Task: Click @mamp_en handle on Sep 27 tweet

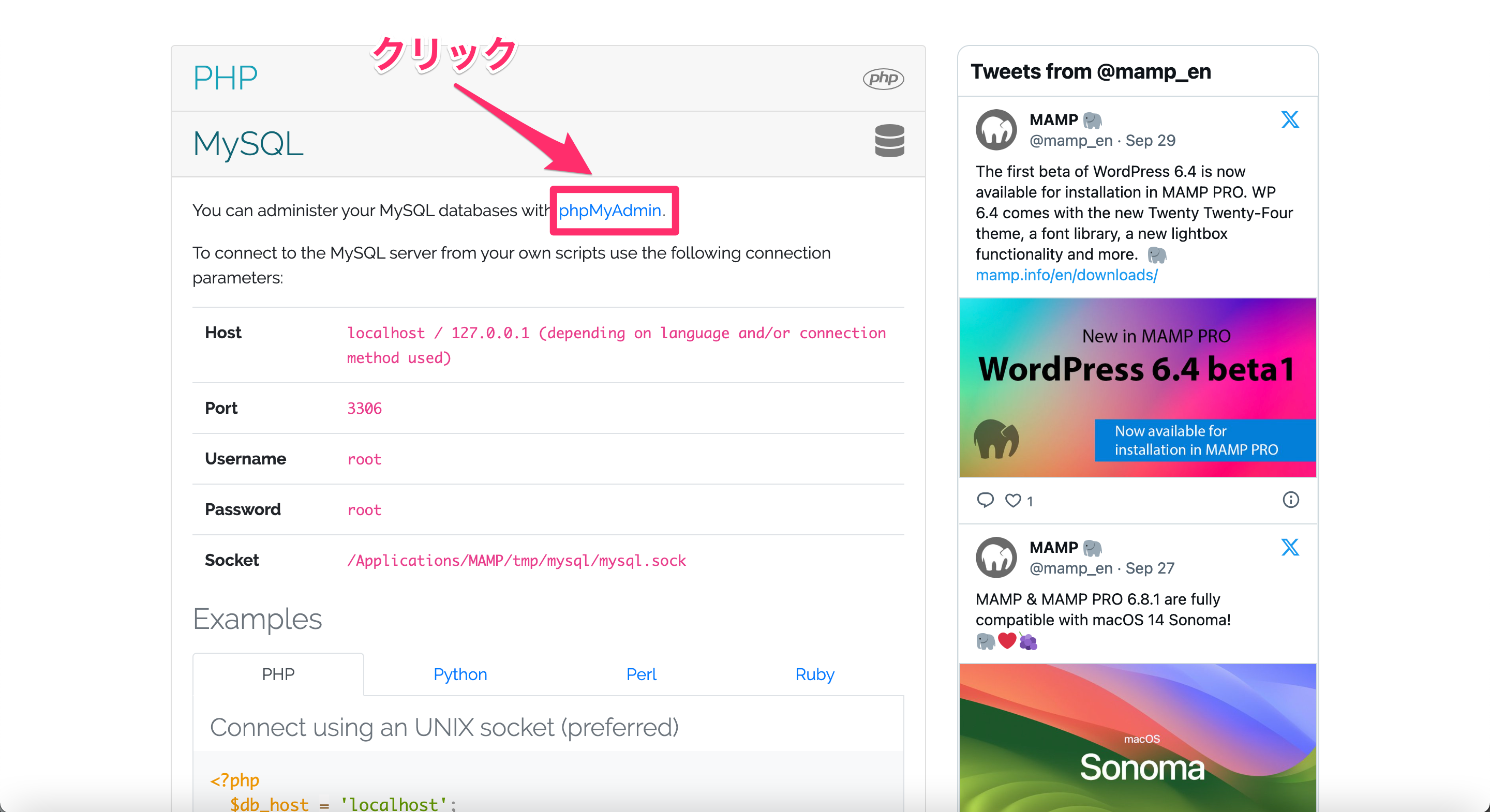Action: point(1070,568)
